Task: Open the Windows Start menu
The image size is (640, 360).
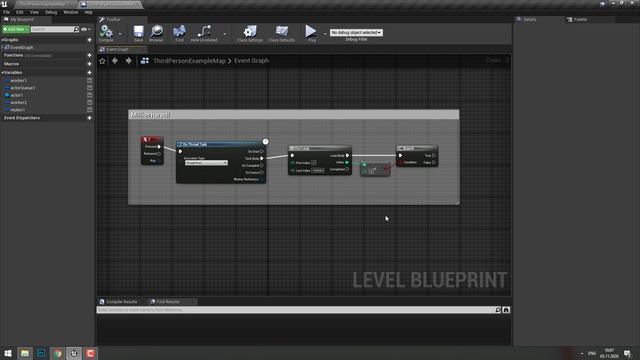Action: click(x=8, y=353)
